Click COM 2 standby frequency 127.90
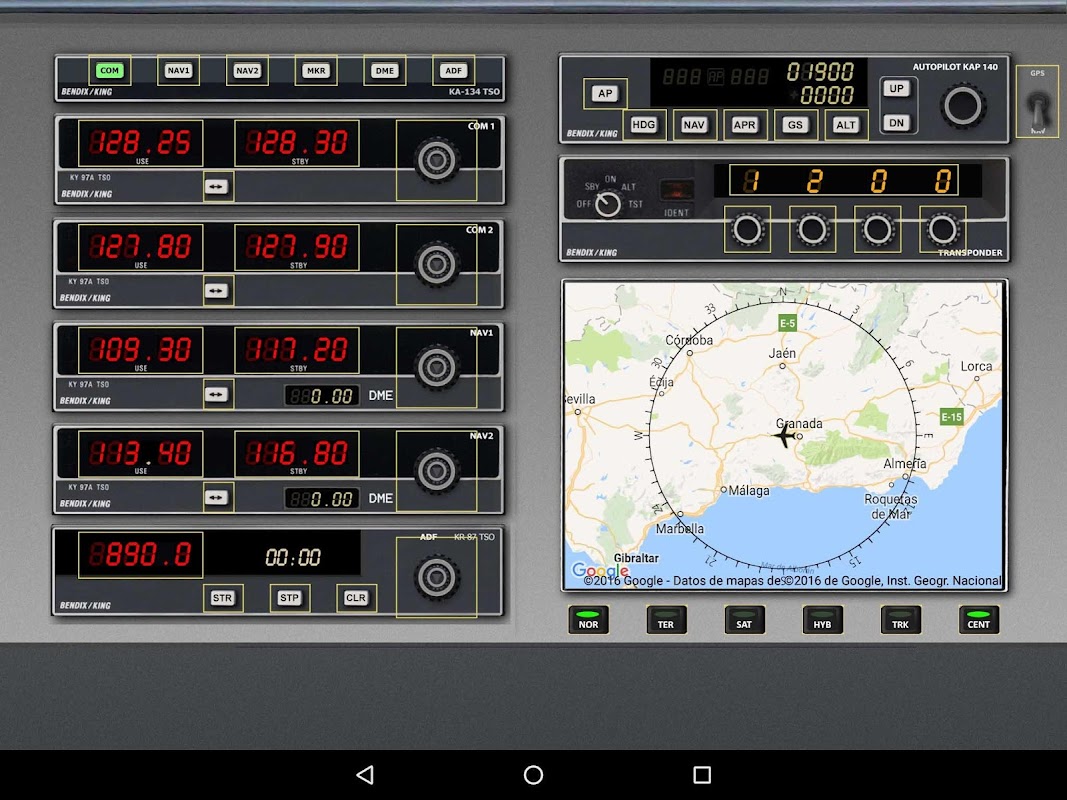Image resolution: width=1067 pixels, height=800 pixels. pyautogui.click(x=297, y=247)
